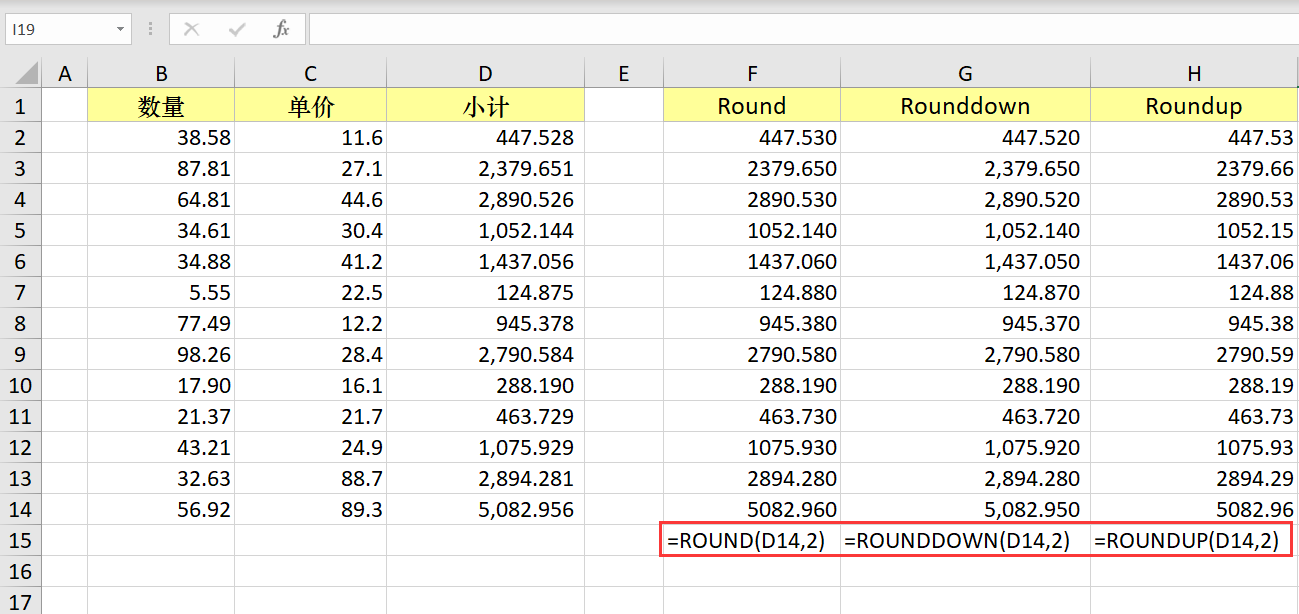Select the unit price cell 11.6
Image resolution: width=1299 pixels, height=614 pixels.
point(311,137)
